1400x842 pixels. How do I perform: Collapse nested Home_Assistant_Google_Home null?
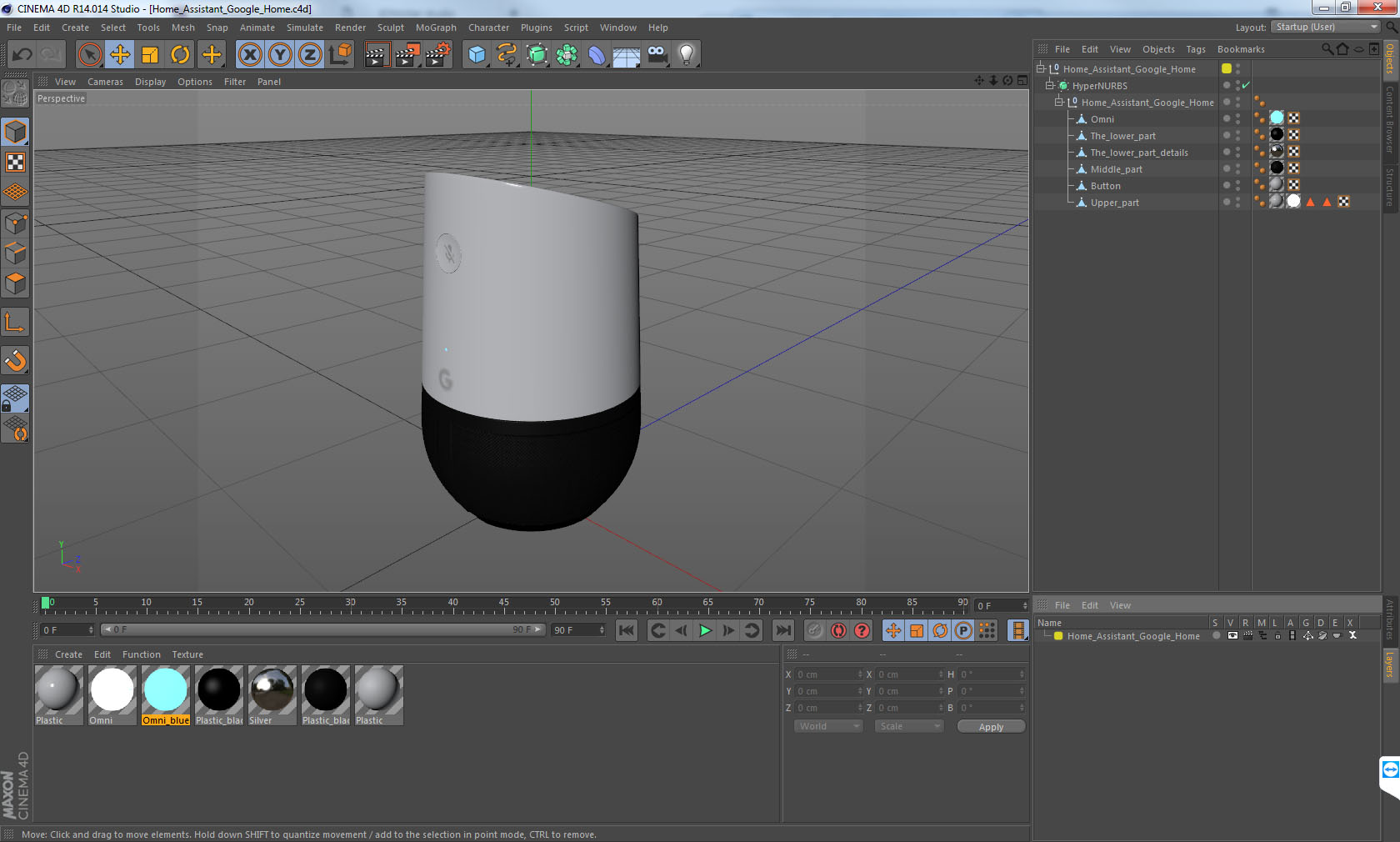[x=1059, y=103]
